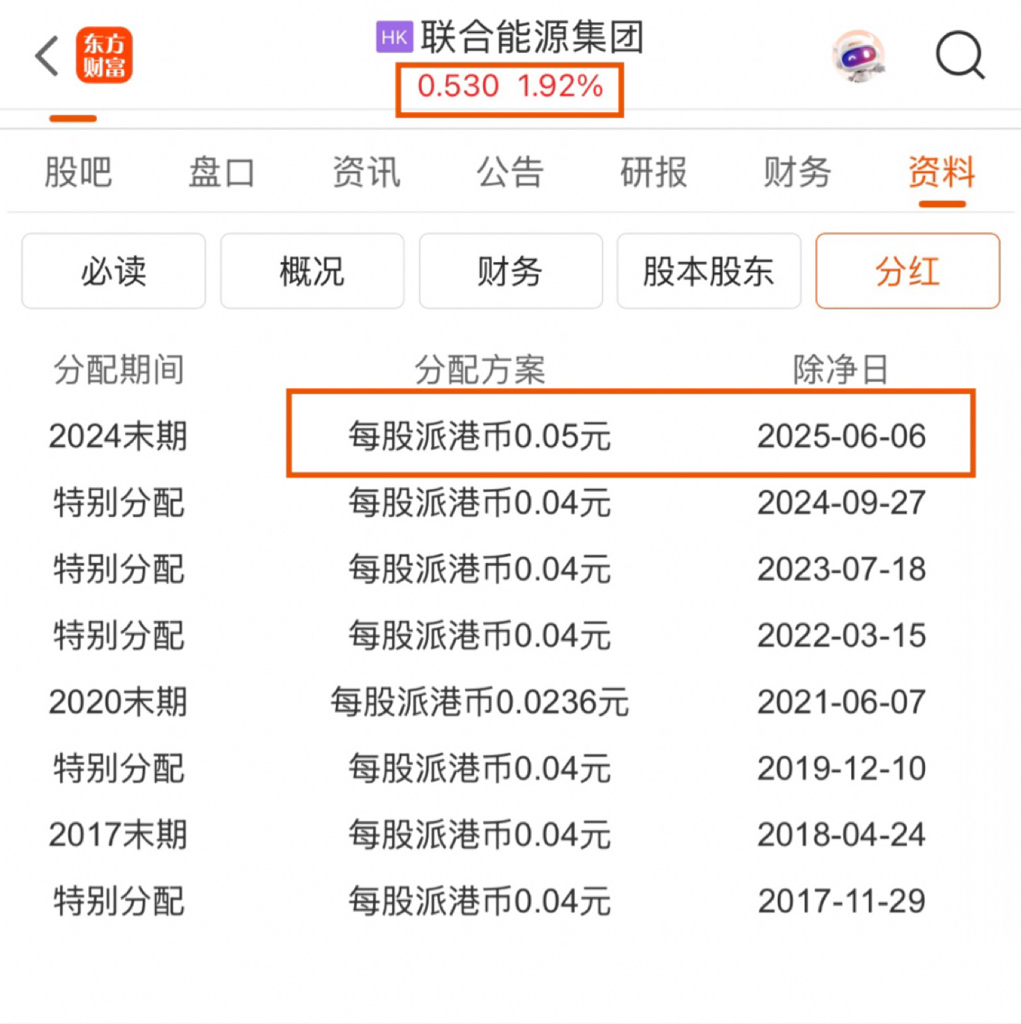Open the 股本股东 section button
Image resolution: width=1021 pixels, height=1024 pixels.
point(709,271)
